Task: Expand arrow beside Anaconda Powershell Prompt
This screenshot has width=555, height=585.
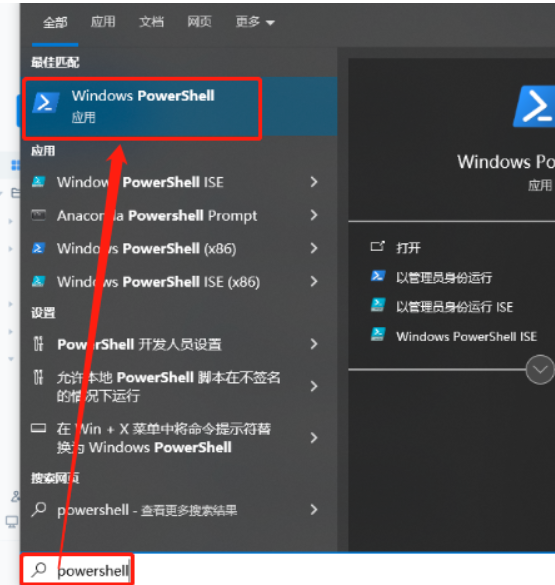Action: tap(314, 215)
